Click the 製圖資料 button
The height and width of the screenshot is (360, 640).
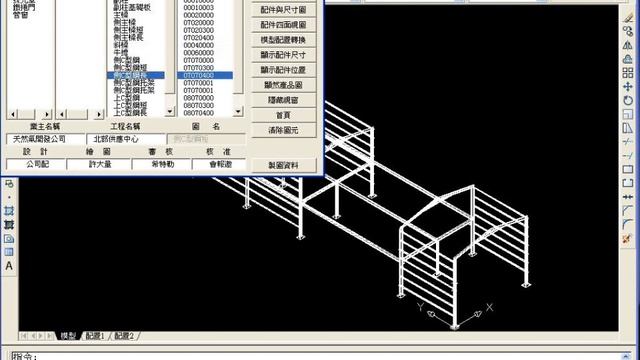(284, 165)
